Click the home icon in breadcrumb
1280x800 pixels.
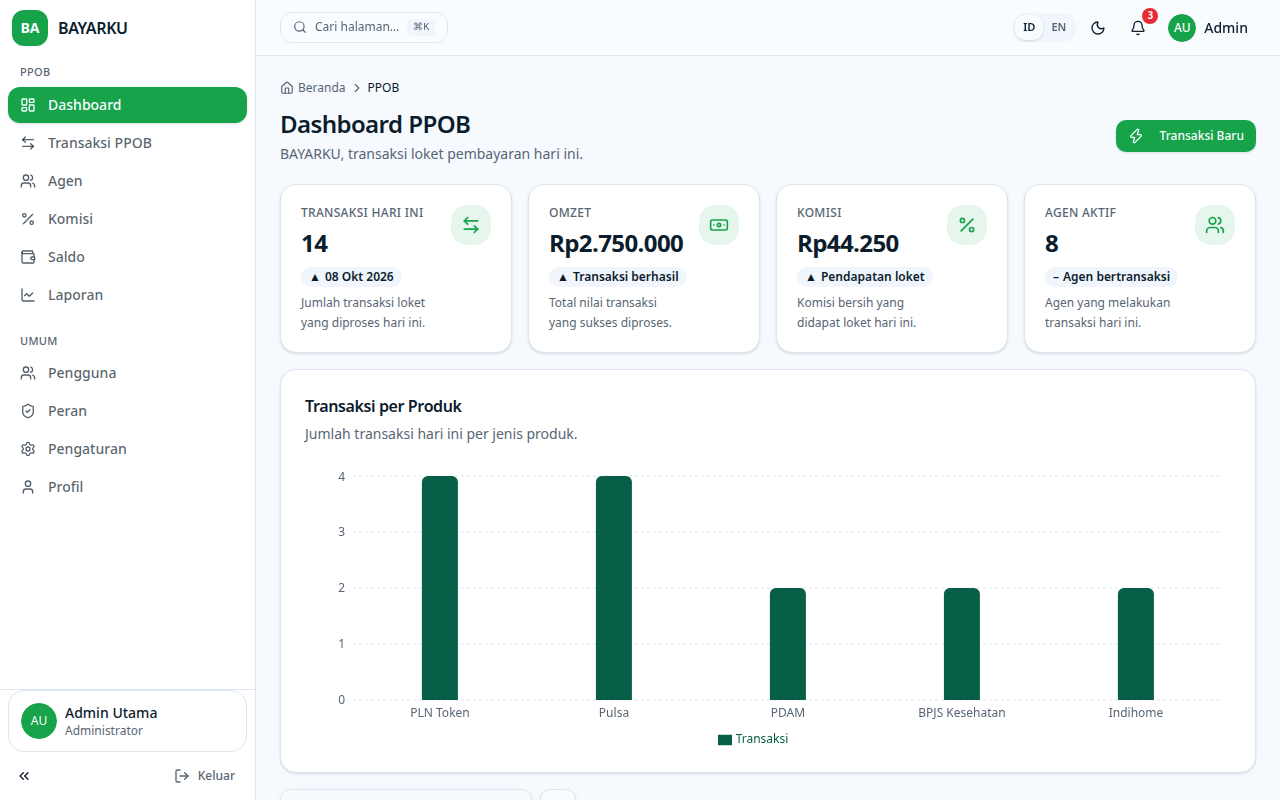click(287, 88)
